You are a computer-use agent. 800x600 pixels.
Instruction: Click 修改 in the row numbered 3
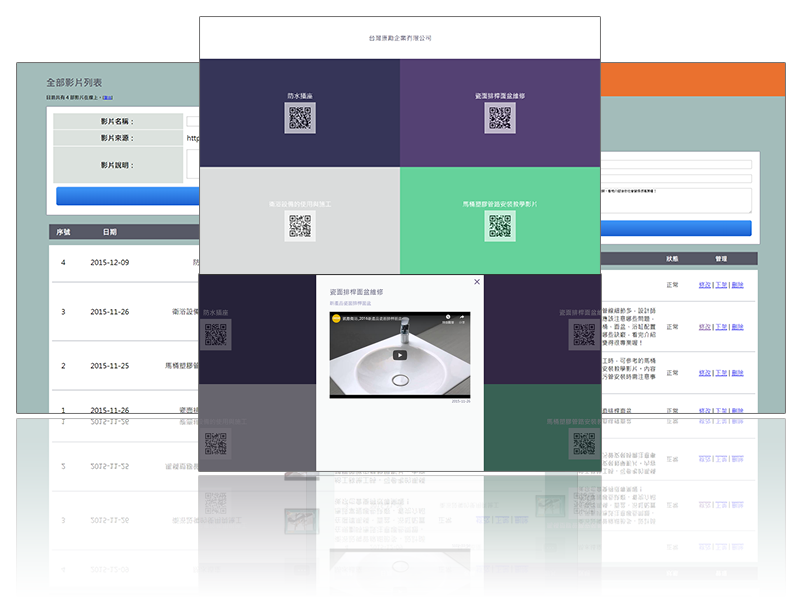[x=705, y=327]
